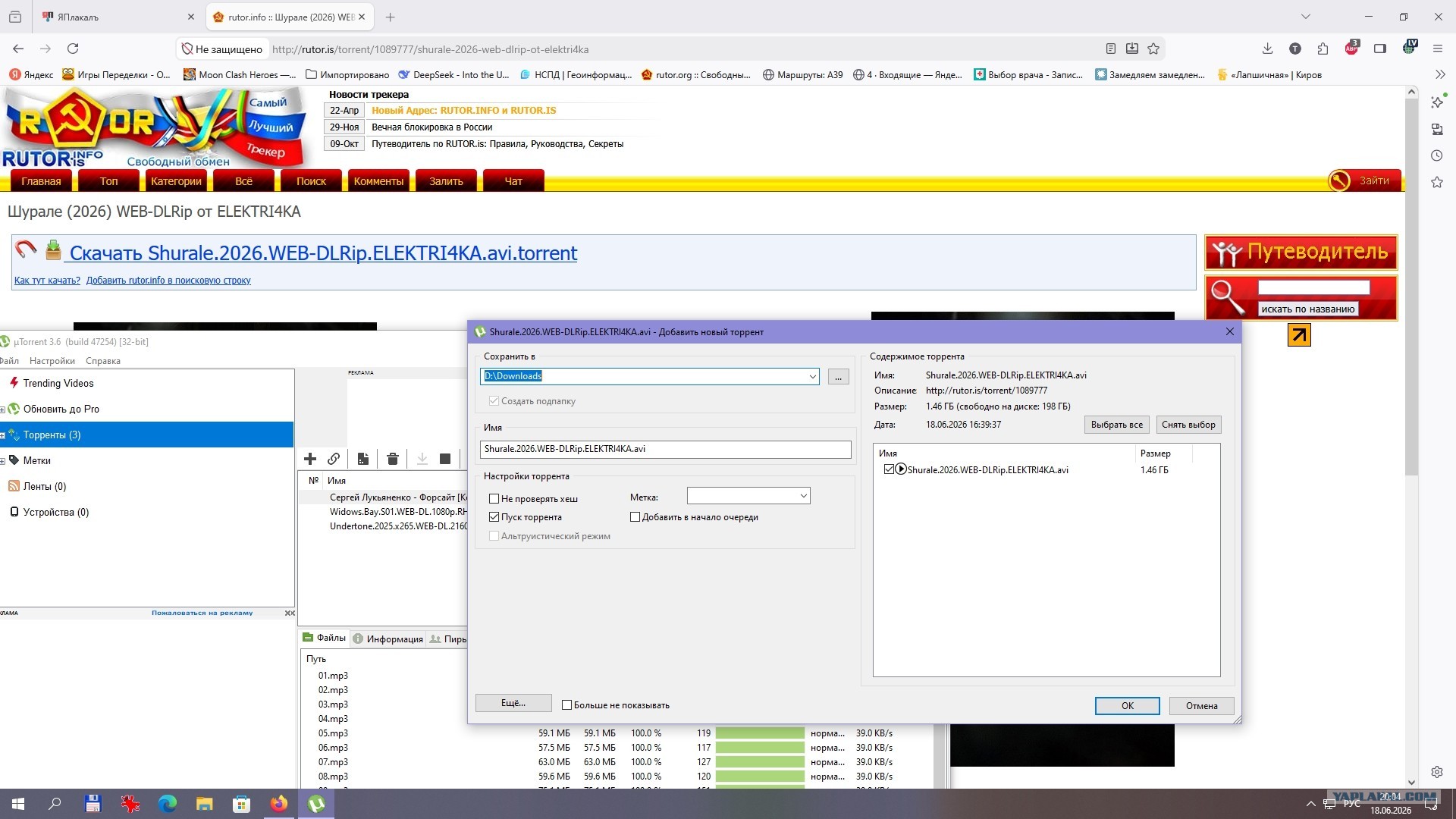Show hidden system tray icons

click(x=1310, y=804)
